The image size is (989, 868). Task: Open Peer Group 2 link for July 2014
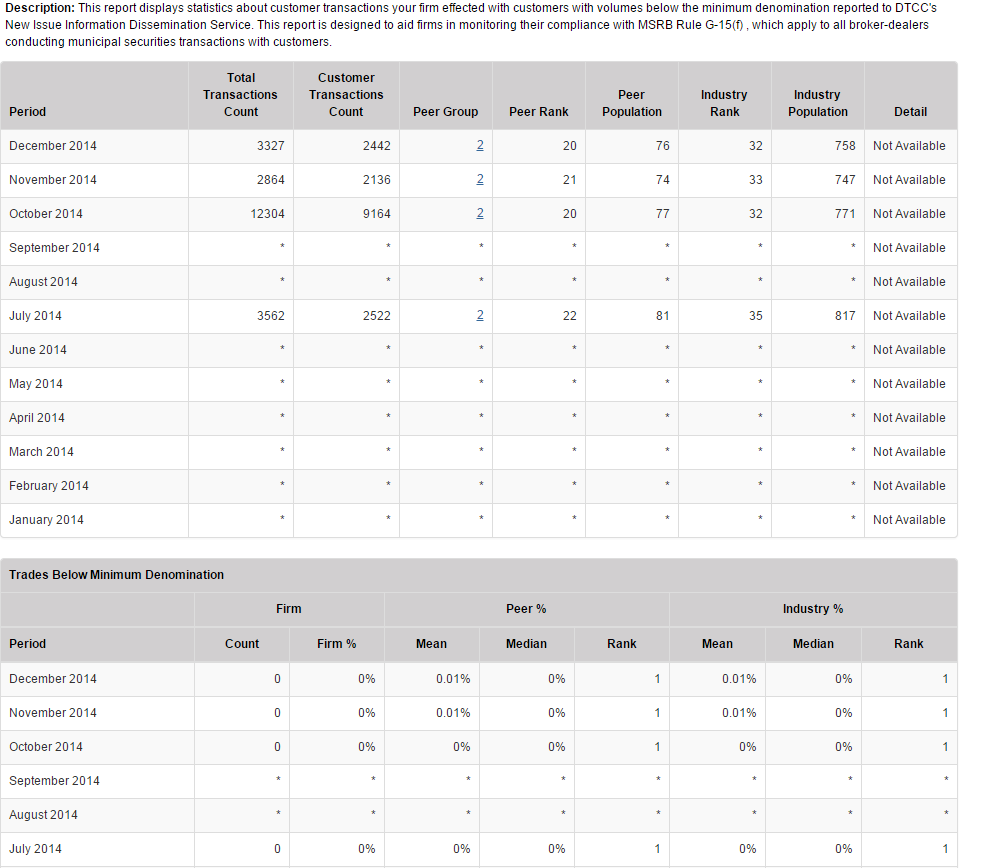pyautogui.click(x=480, y=316)
